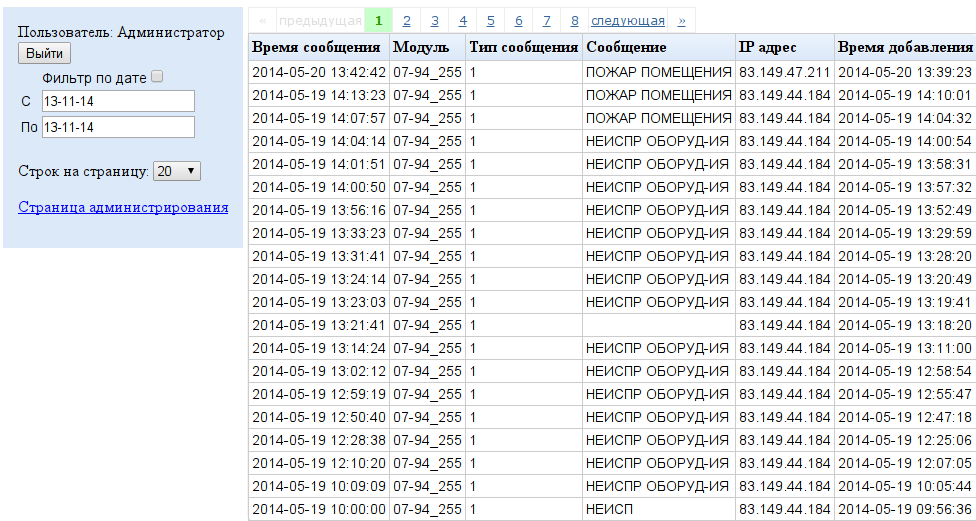
Task: Click the следующая next page link
Action: tap(627, 20)
